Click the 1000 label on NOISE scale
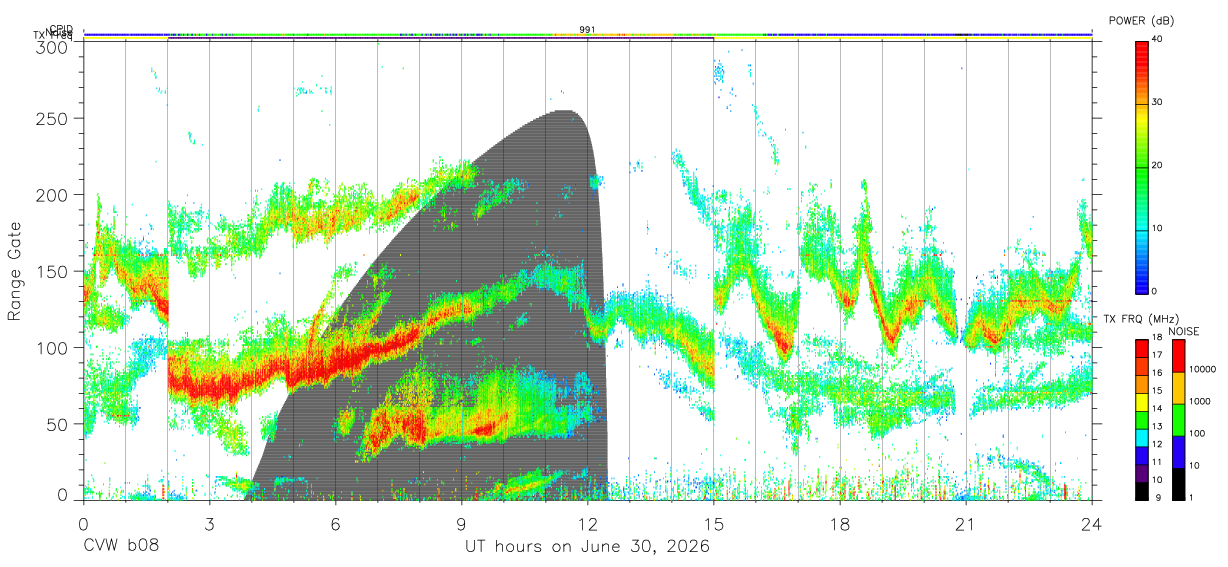This screenshot has height=567, width=1228. [x=1199, y=401]
